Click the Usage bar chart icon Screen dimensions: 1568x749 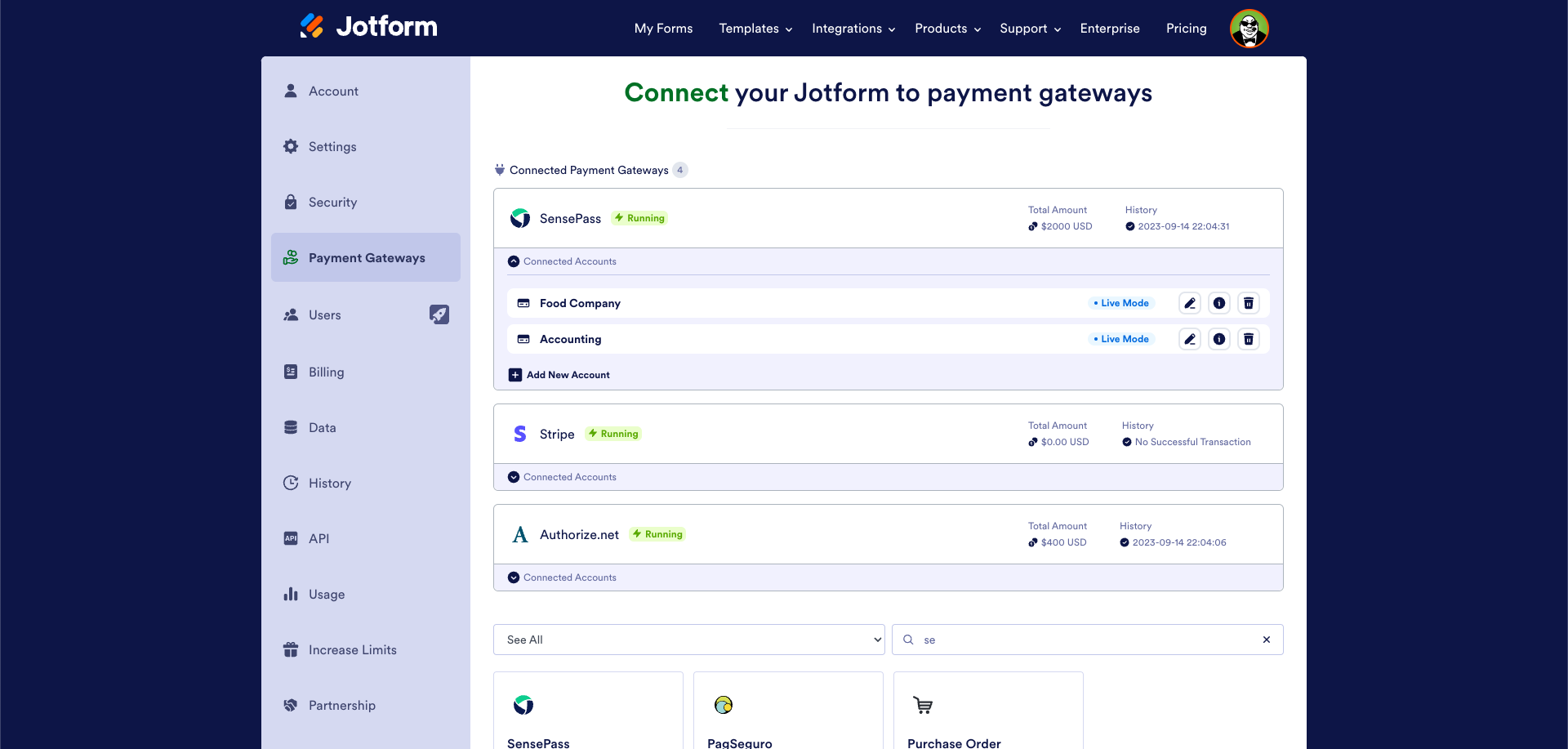coord(291,594)
